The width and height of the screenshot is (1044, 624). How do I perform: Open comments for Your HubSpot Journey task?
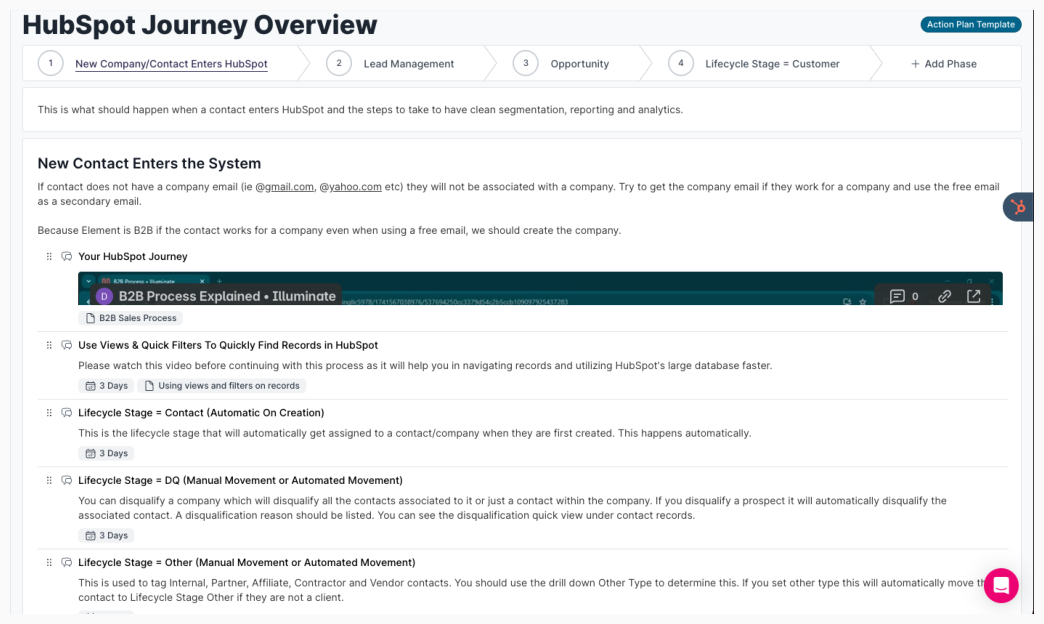pos(67,256)
